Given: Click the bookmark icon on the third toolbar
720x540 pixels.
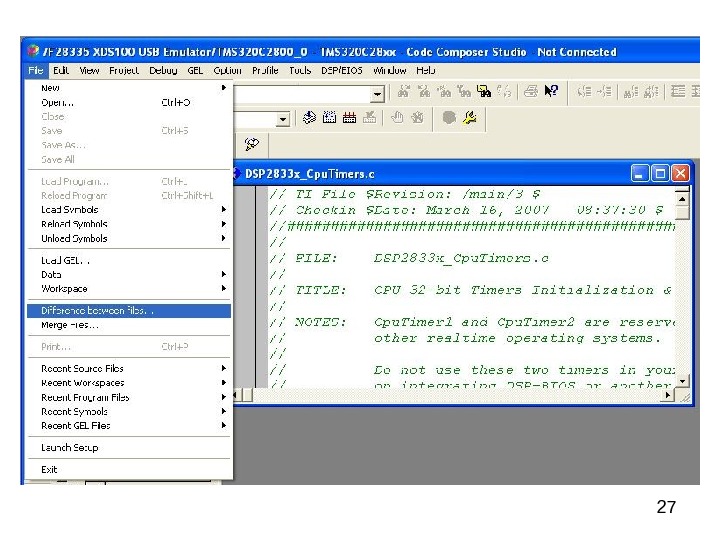Looking at the screenshot, I should point(252,144).
